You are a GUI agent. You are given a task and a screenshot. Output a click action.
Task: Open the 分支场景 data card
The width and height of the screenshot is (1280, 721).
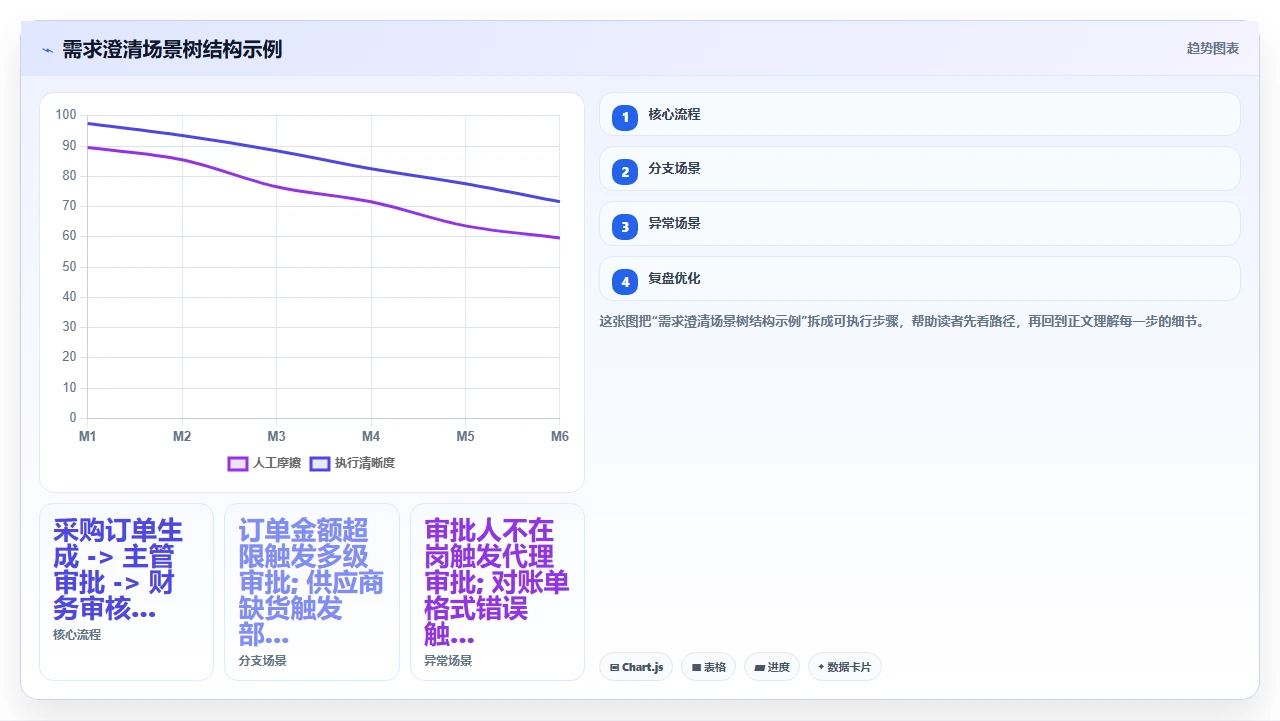tap(312, 592)
